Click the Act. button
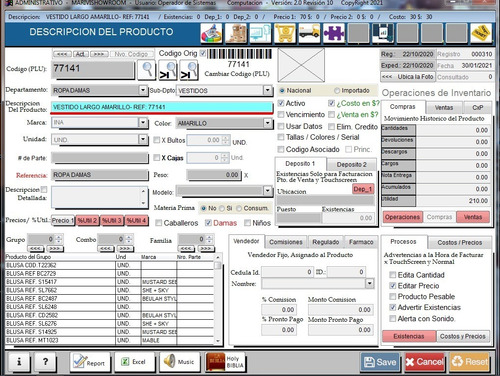Screen dimensions: 500x376 pyautogui.click(x=80, y=54)
